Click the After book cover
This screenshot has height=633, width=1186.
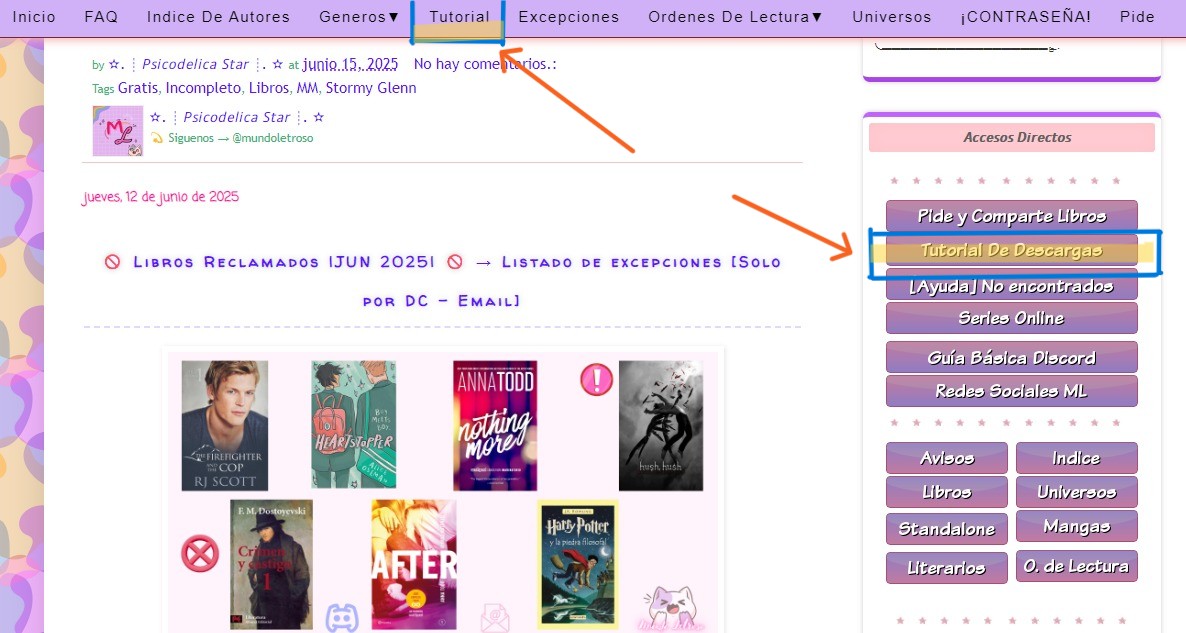pyautogui.click(x=414, y=564)
